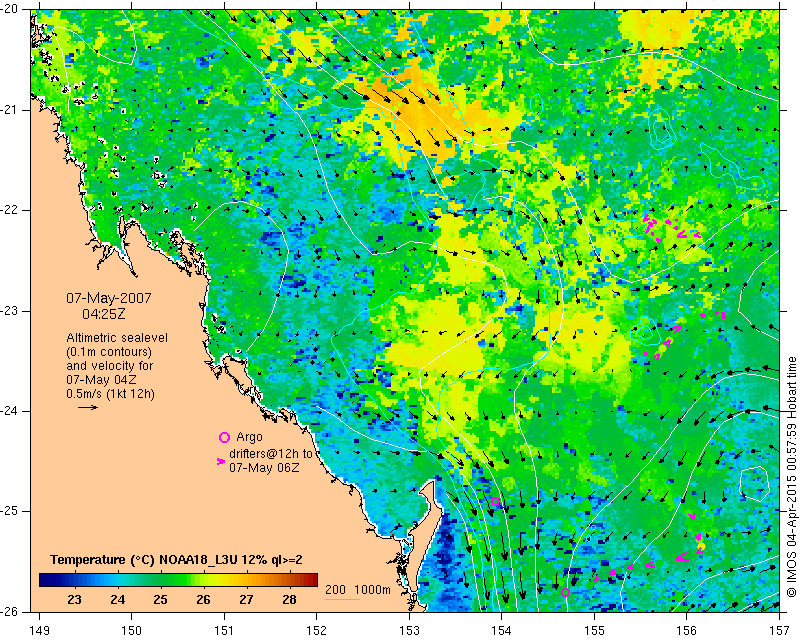Click the latitude axis label -25
Screen dimensions: 800x640
coord(11,511)
